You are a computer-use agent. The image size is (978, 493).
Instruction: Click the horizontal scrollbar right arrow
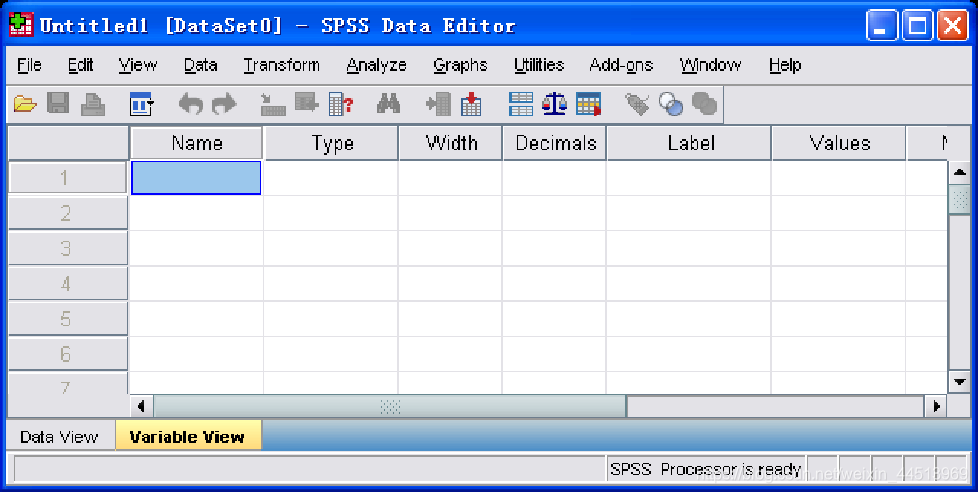pyautogui.click(x=936, y=406)
